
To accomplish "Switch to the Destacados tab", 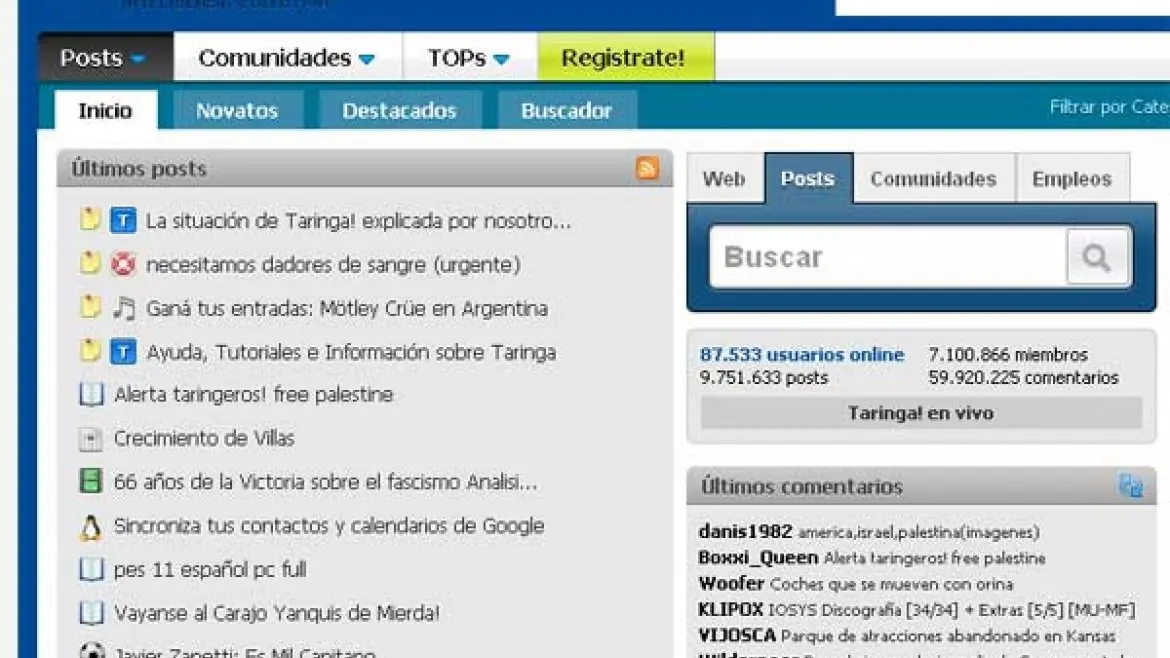I will click(x=399, y=110).
